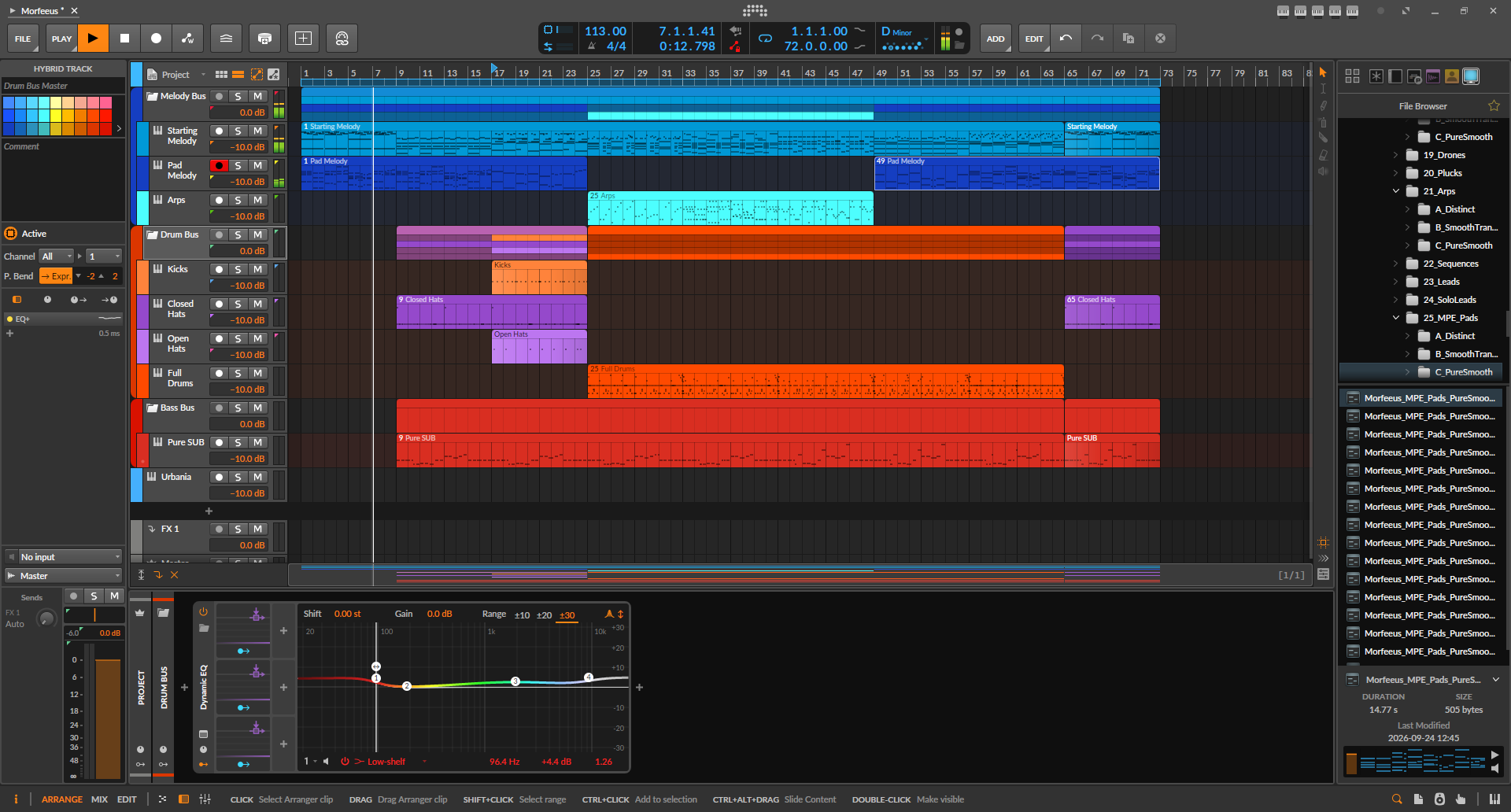Expand the 19_Drones folder

1396,155
